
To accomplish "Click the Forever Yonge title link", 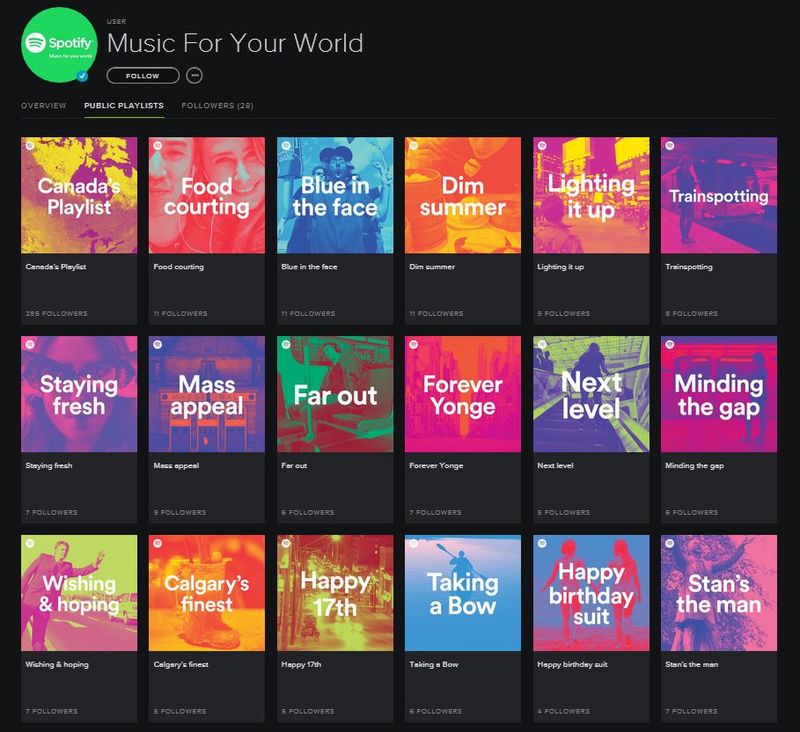I will pos(436,466).
